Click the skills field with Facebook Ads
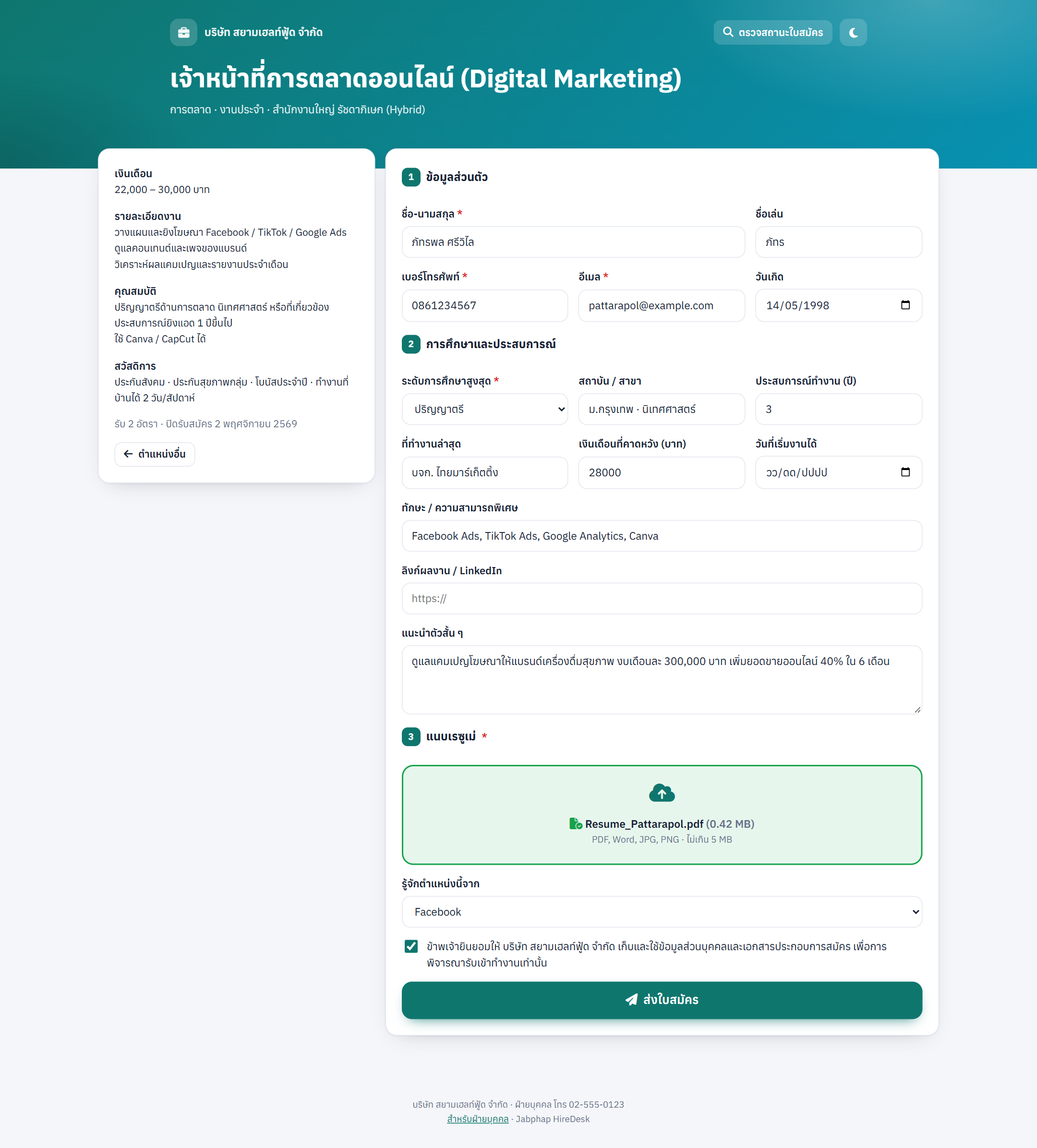The width and height of the screenshot is (1037, 1148). (x=662, y=536)
